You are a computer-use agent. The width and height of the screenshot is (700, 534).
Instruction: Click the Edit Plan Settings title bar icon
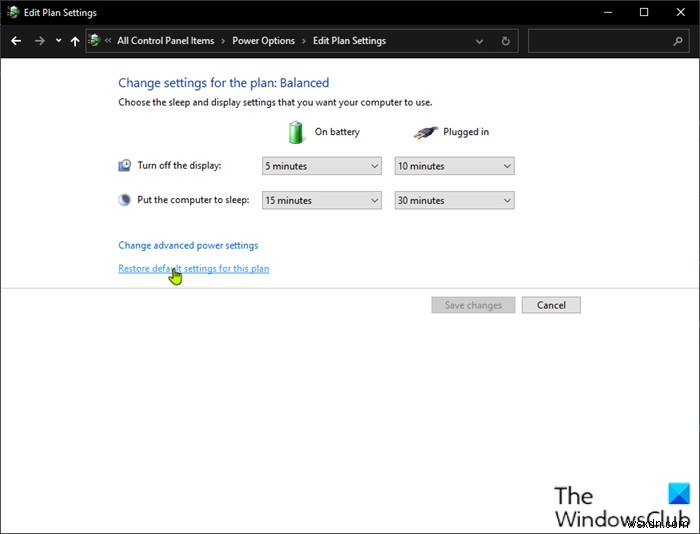(x=13, y=12)
